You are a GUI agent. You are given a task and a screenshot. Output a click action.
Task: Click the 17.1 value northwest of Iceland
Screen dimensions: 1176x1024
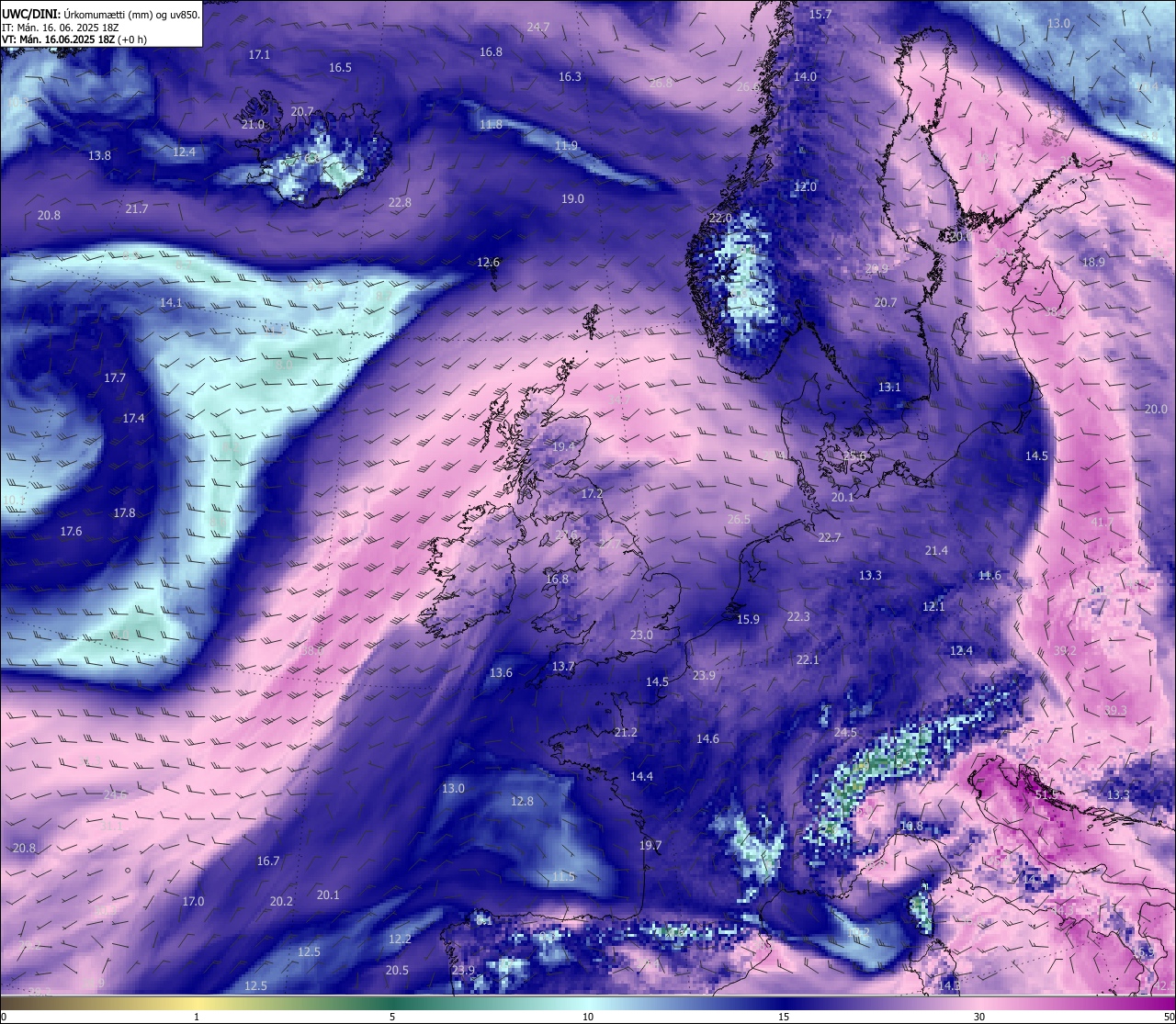tap(259, 54)
